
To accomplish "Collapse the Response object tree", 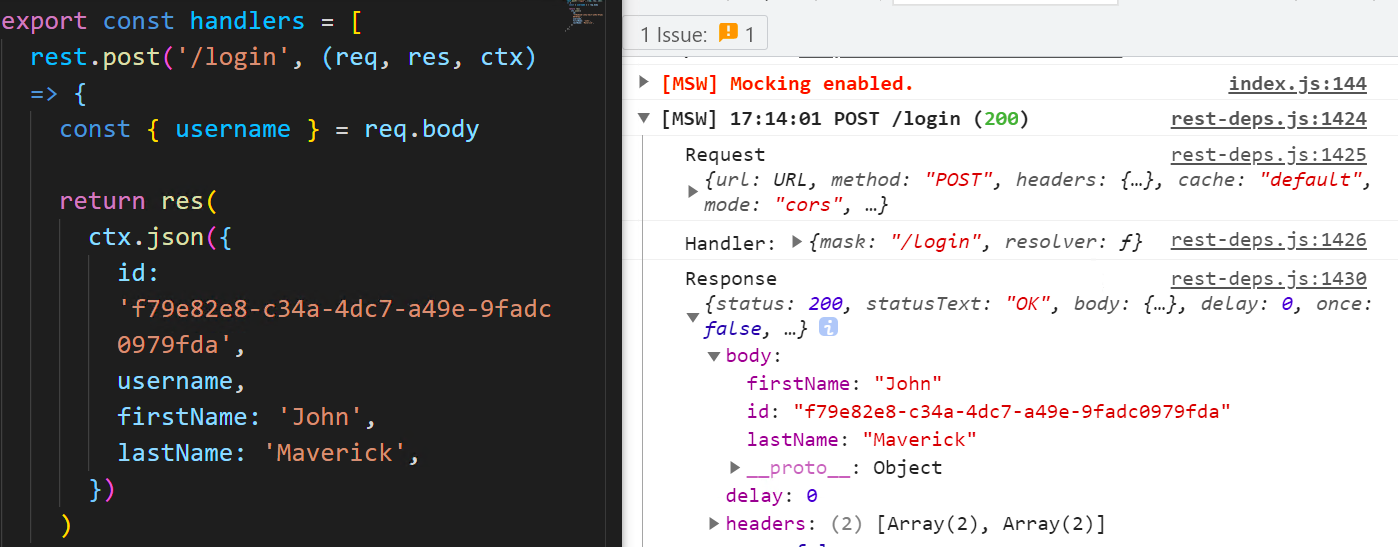I will [x=692, y=317].
